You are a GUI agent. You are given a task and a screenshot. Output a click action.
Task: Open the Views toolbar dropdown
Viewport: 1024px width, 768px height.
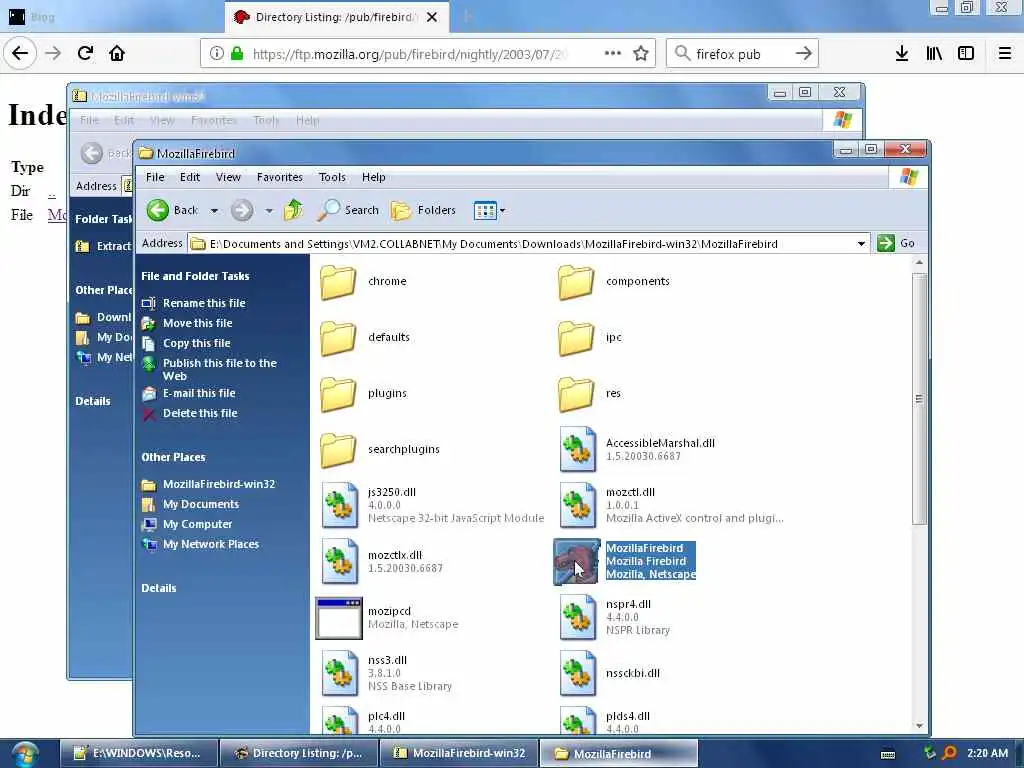click(x=489, y=210)
